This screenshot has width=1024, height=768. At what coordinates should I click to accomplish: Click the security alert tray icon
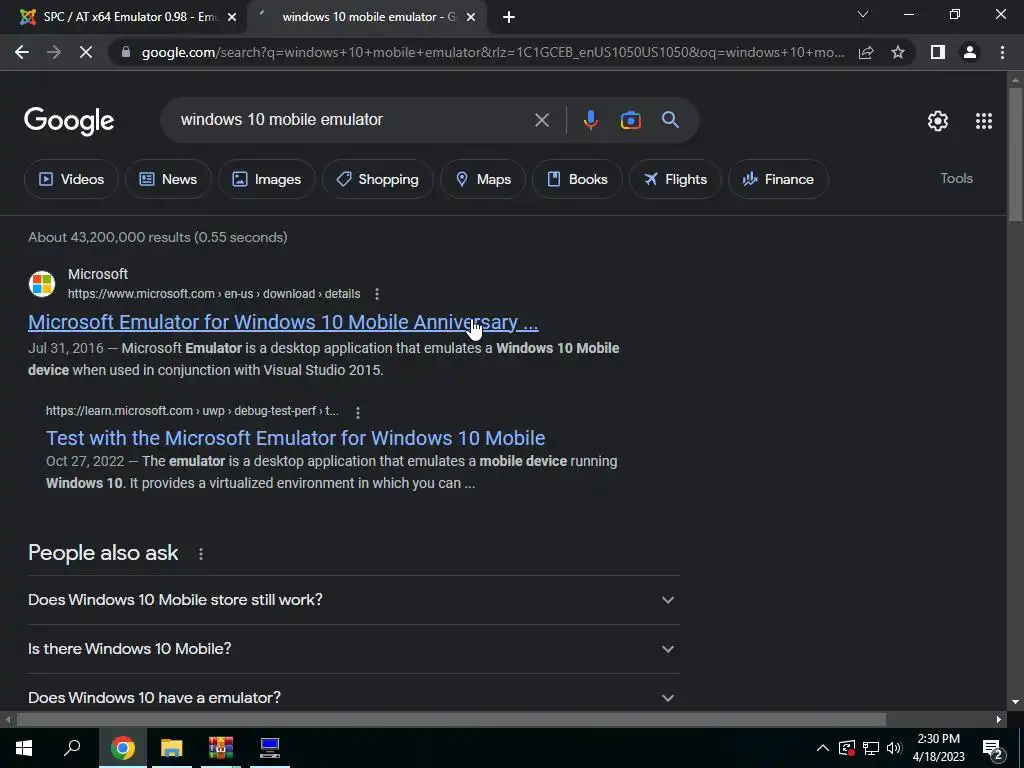[846, 748]
